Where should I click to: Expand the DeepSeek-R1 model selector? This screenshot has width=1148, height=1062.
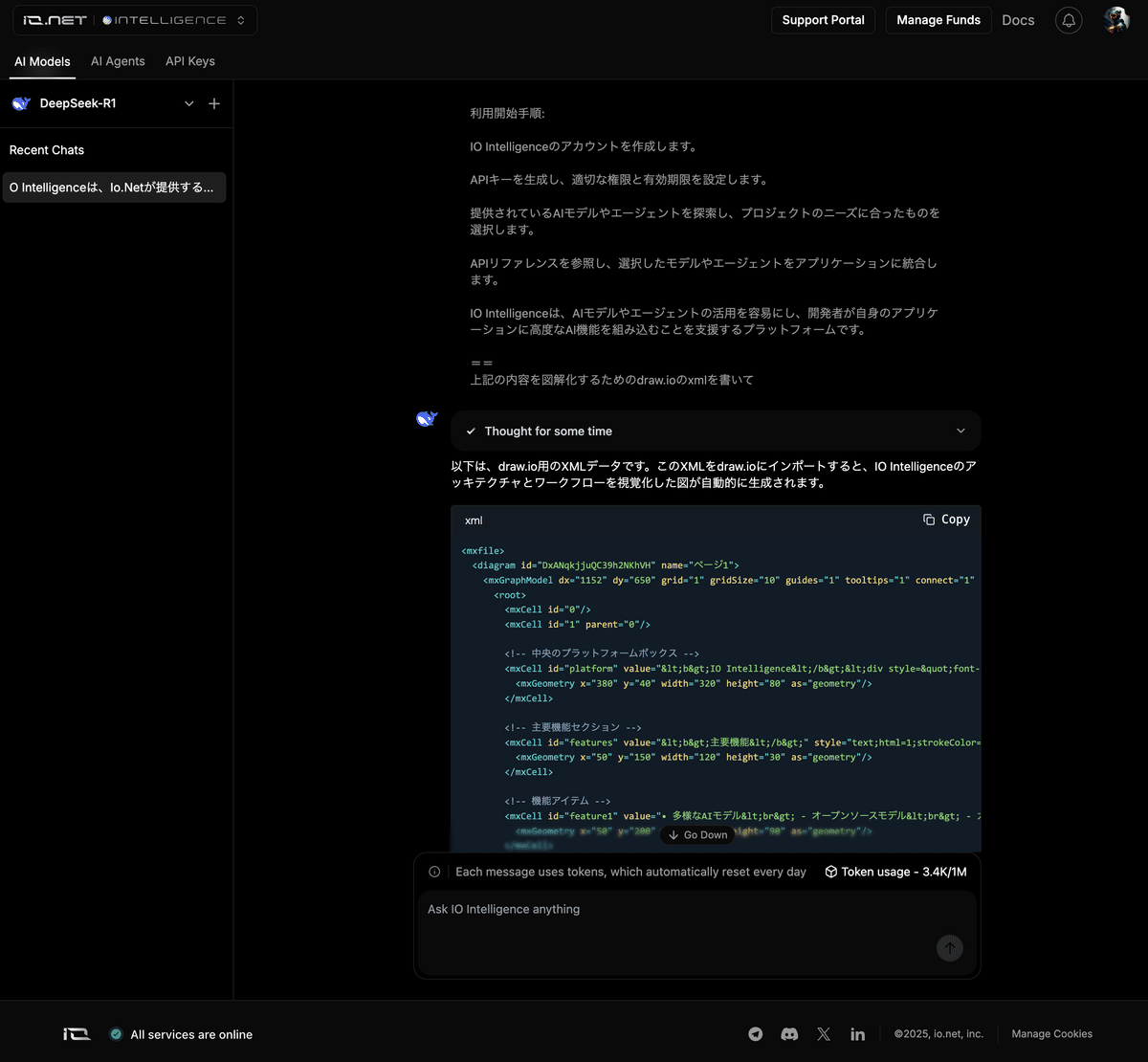(x=188, y=103)
